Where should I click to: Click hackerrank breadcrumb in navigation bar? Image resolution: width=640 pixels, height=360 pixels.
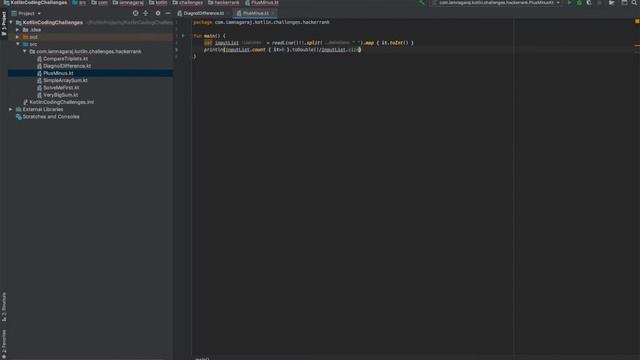[x=223, y=2]
